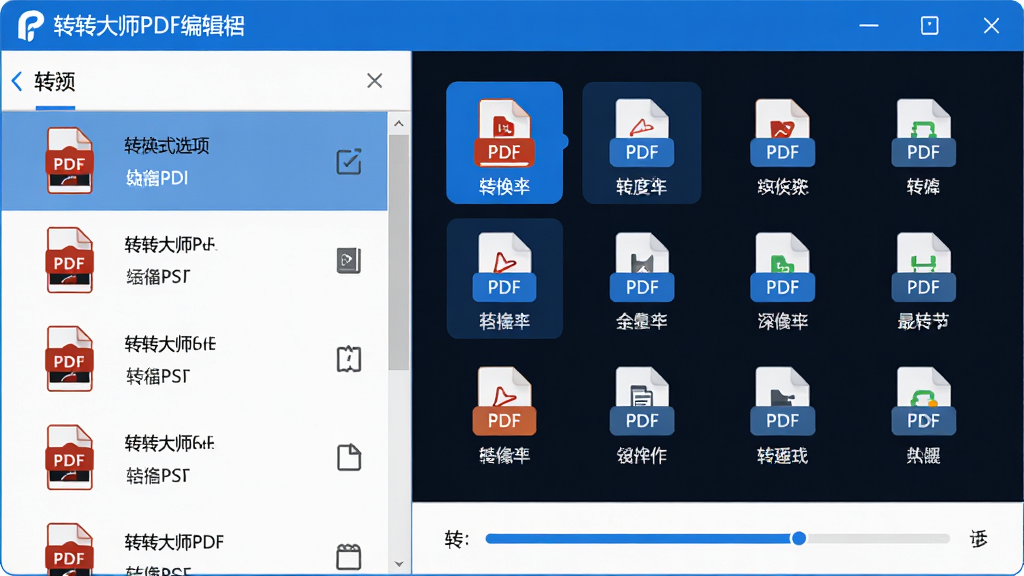This screenshot has width=1024, height=576.
Task: Open the PDF tile with lined-document glyph
Action: [641, 416]
